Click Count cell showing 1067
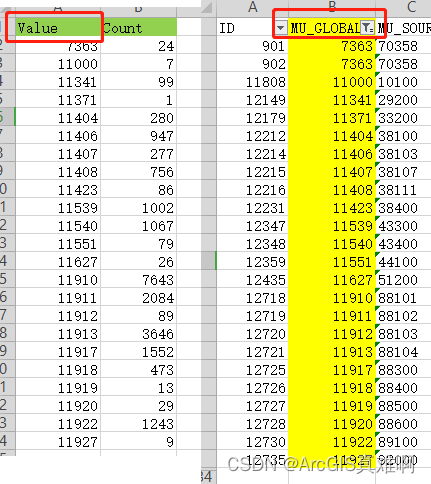 139,226
